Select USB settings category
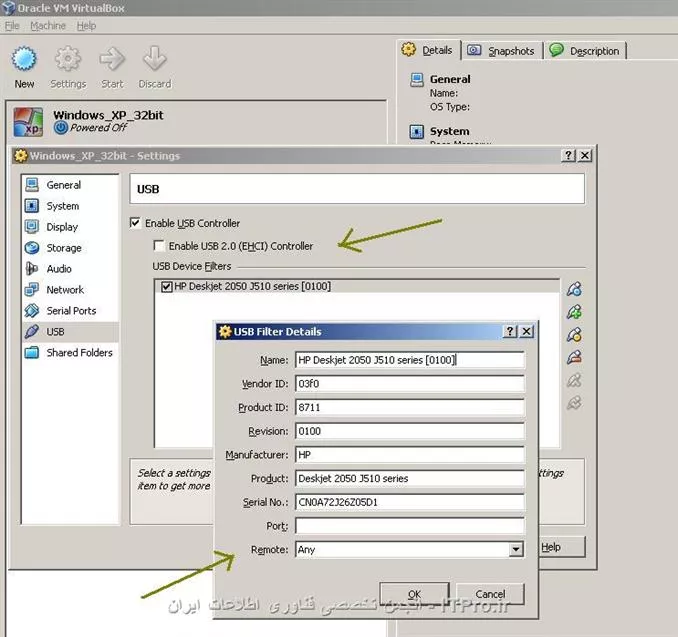 coord(70,332)
